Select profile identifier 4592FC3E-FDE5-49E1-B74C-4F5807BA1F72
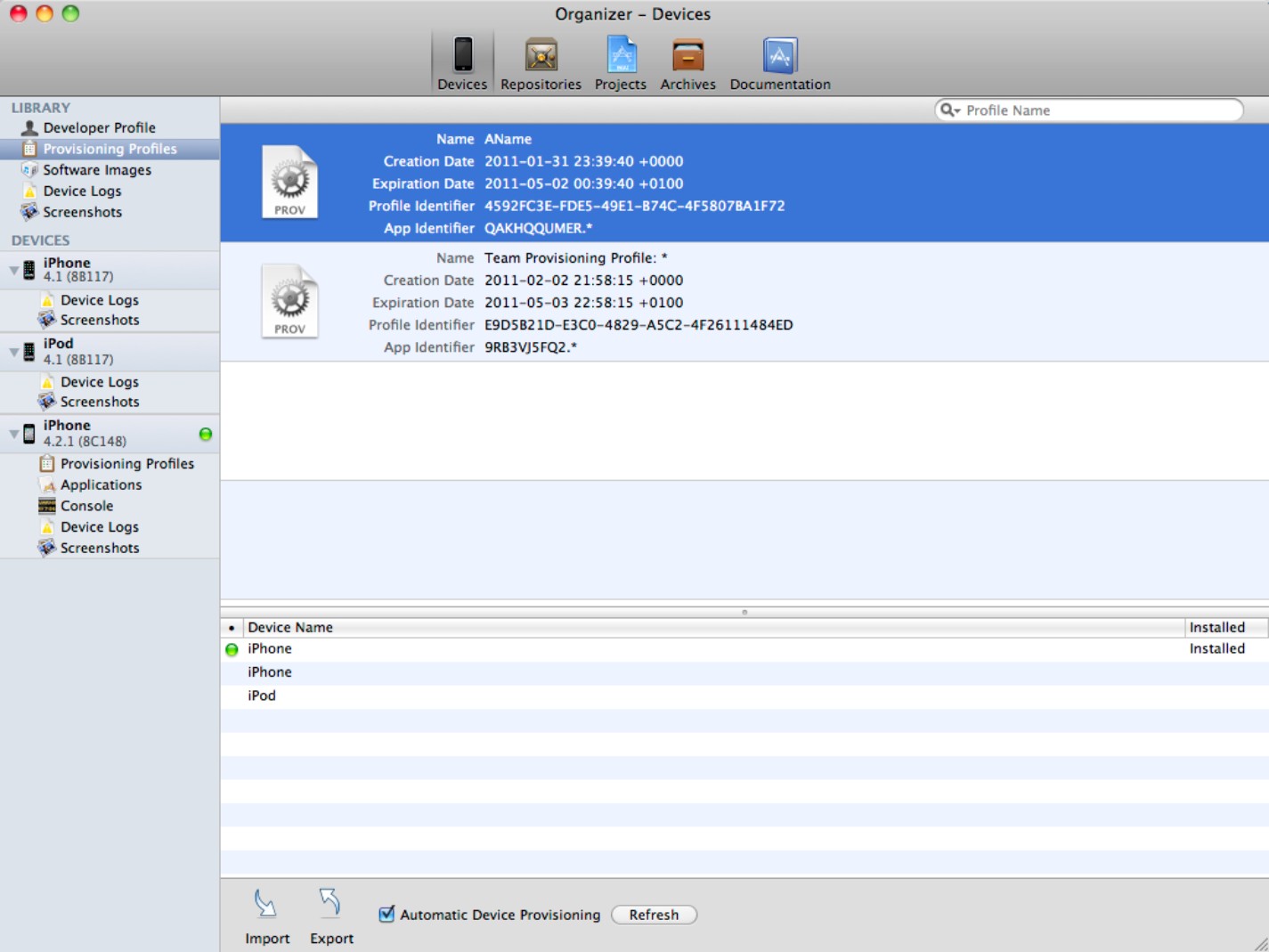 (x=634, y=206)
